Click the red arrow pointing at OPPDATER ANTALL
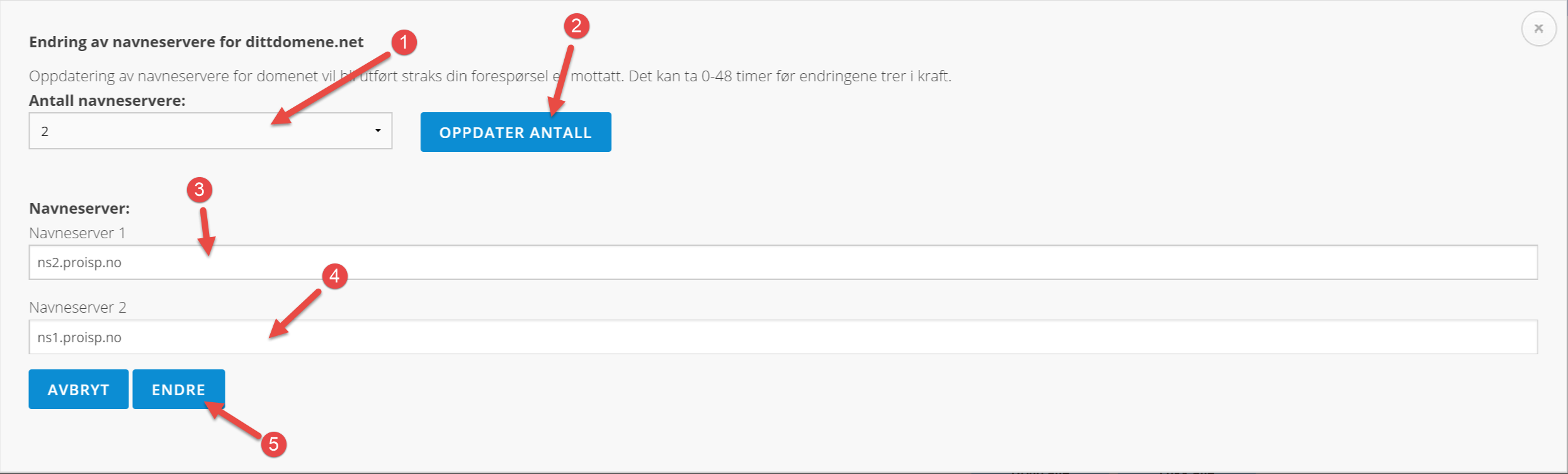This screenshot has width=1568, height=474. pos(560,81)
